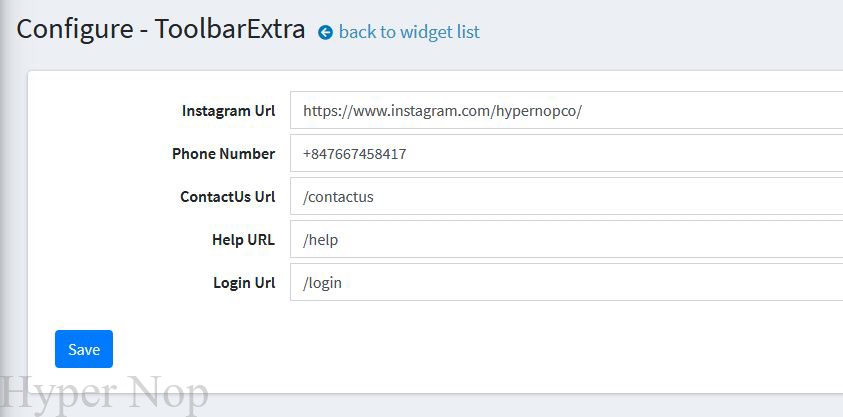
Task: Click the Login Url label
Action: click(244, 283)
